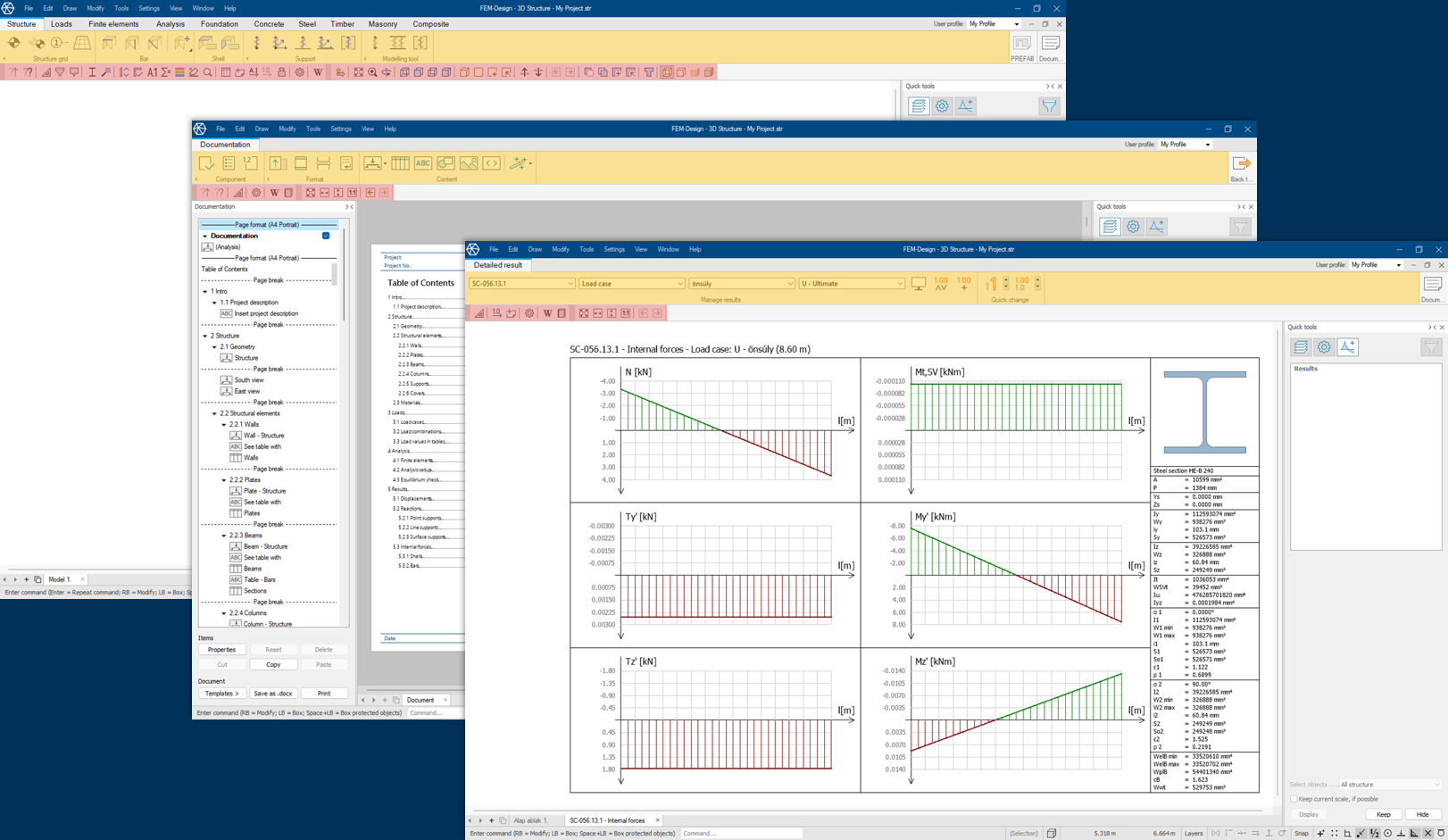Open the SC-056.13.1 element dropdown
The image size is (1448, 840).
point(570,284)
